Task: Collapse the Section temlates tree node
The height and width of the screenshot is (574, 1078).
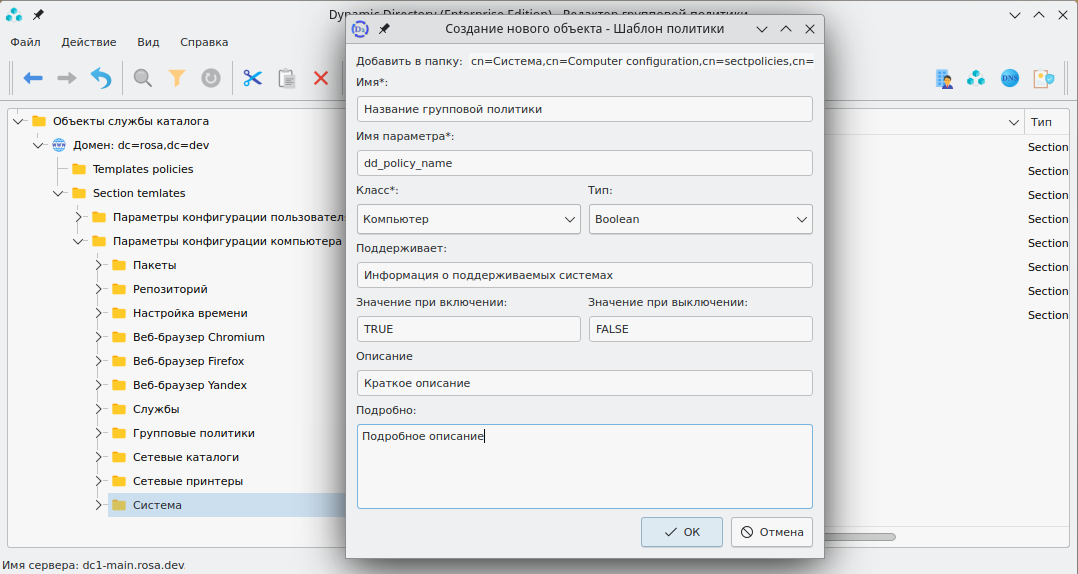Action: pos(59,193)
